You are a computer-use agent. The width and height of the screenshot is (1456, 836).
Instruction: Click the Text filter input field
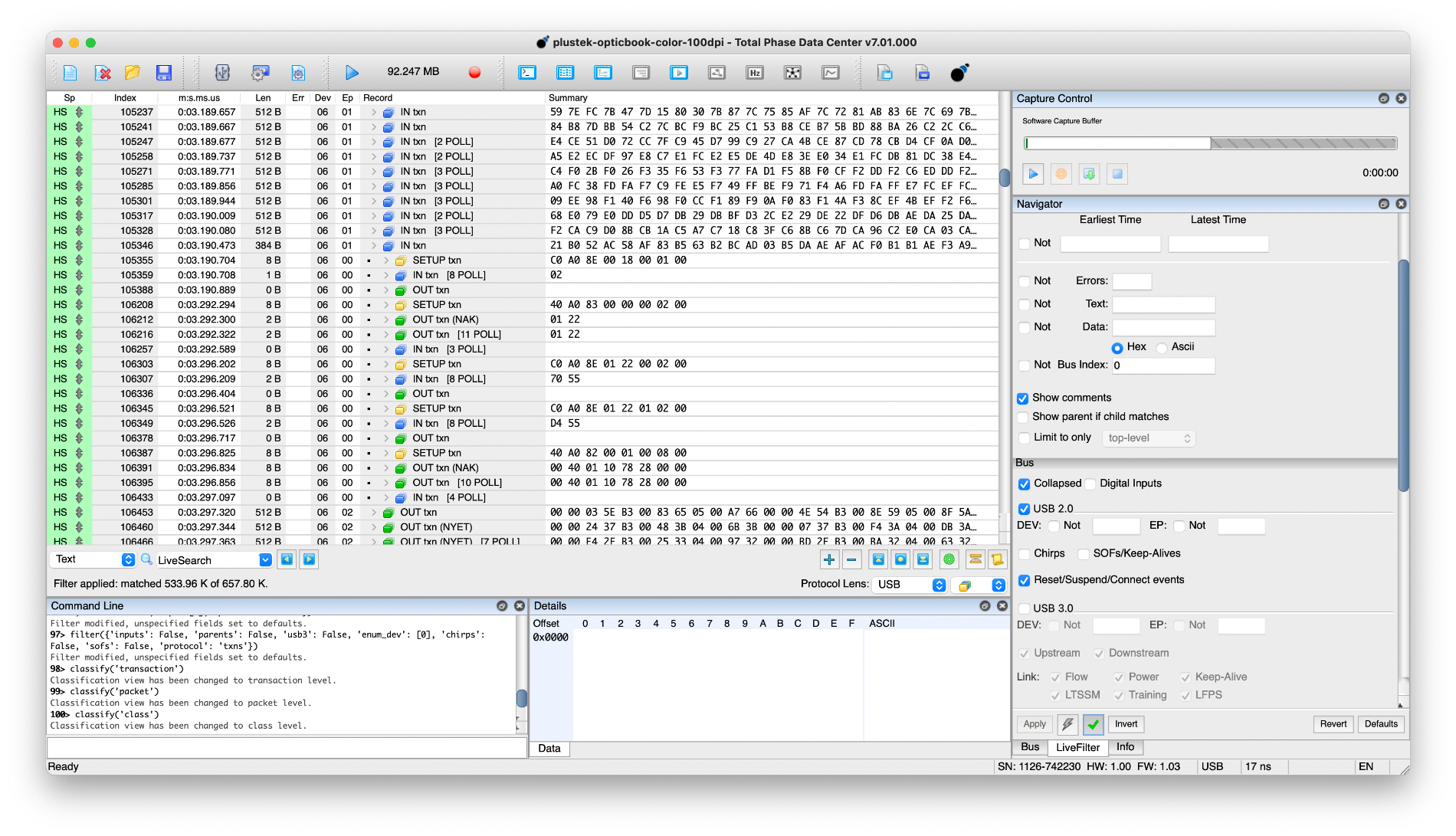pyautogui.click(x=1163, y=305)
